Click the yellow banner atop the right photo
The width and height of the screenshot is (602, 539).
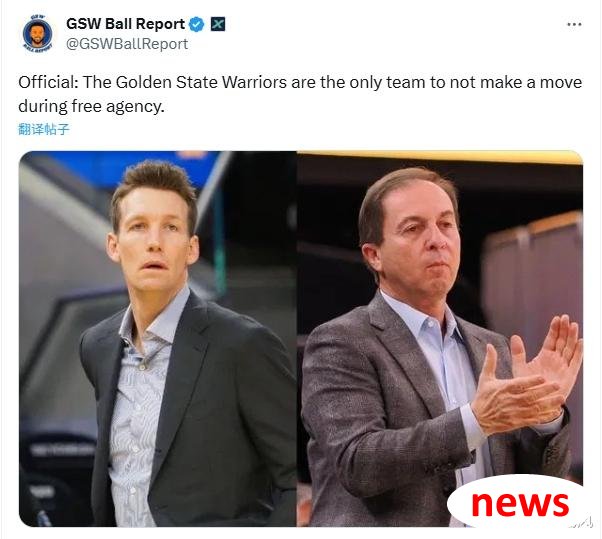tap(440, 157)
